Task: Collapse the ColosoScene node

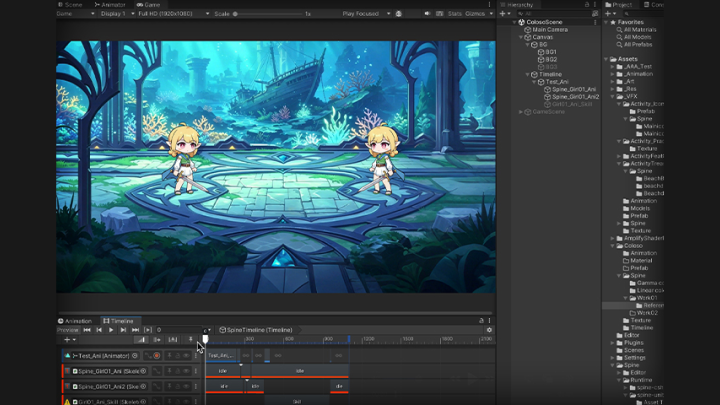Action: point(514,22)
